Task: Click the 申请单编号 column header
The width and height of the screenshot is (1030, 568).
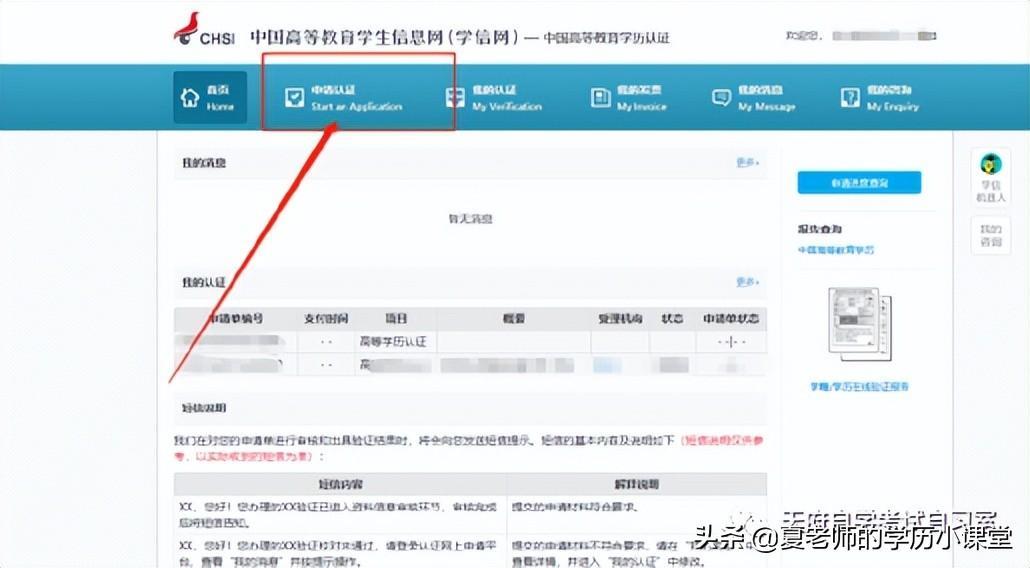Action: [236, 318]
